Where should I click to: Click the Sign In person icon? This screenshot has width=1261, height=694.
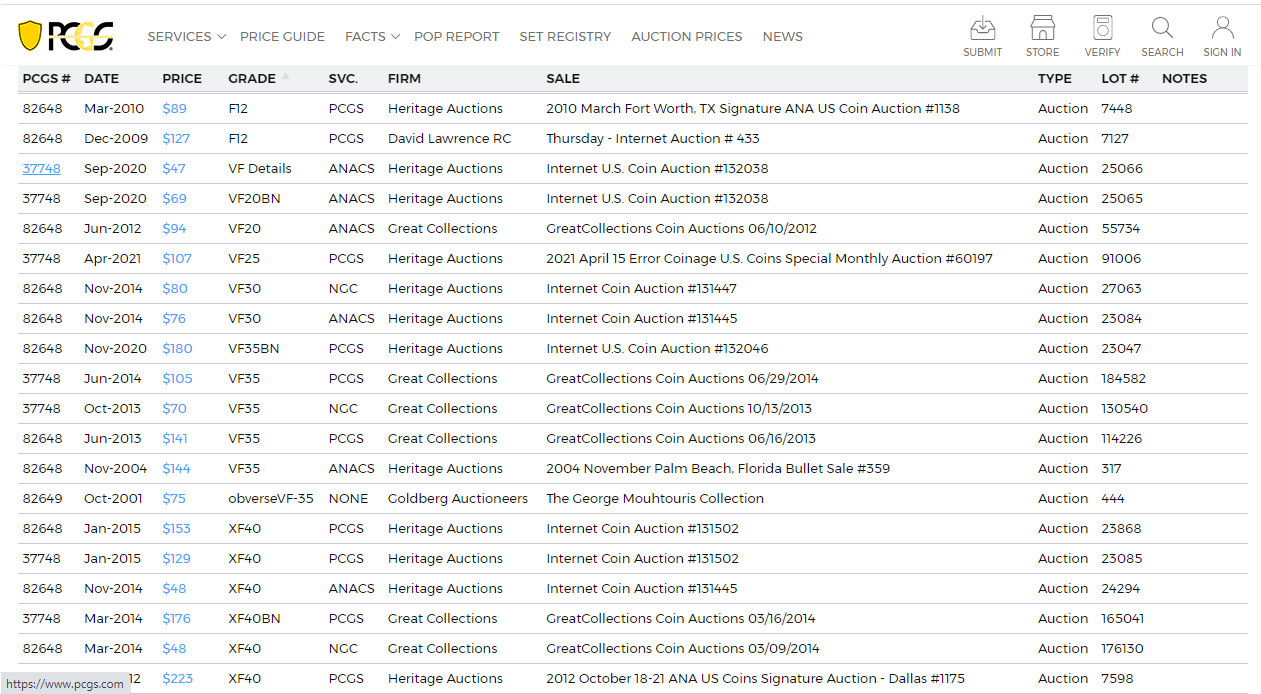click(1222, 28)
